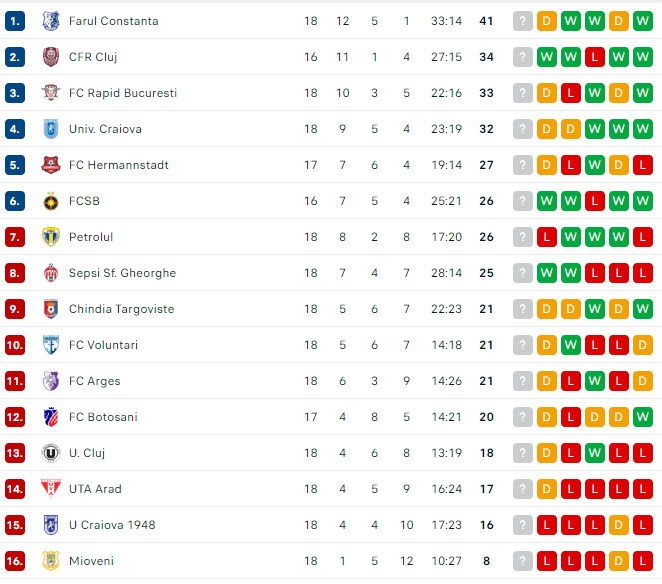Open the Chindia Targoviste team link
The image size is (662, 584).
tap(122, 309)
